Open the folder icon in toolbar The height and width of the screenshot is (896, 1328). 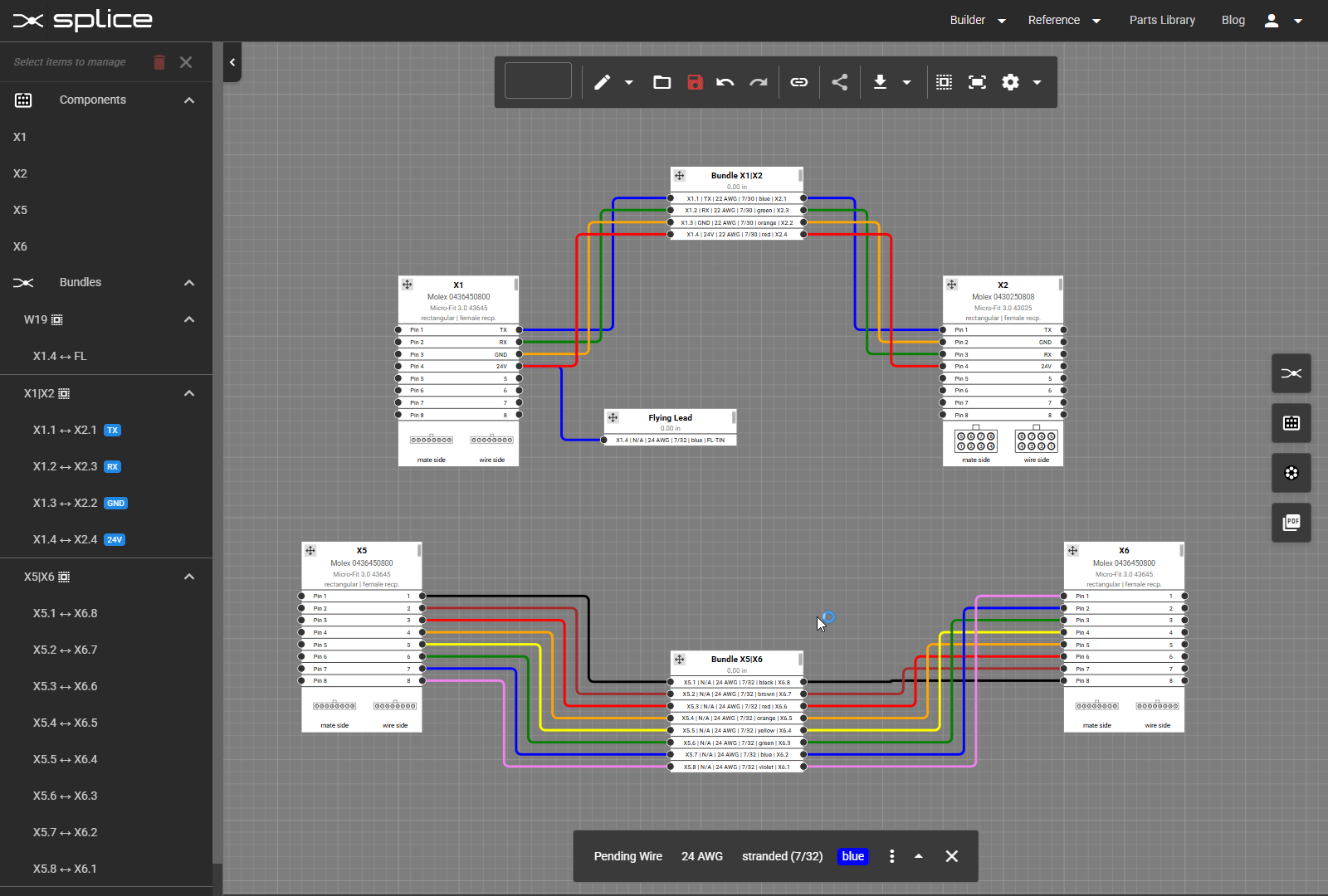pos(662,82)
